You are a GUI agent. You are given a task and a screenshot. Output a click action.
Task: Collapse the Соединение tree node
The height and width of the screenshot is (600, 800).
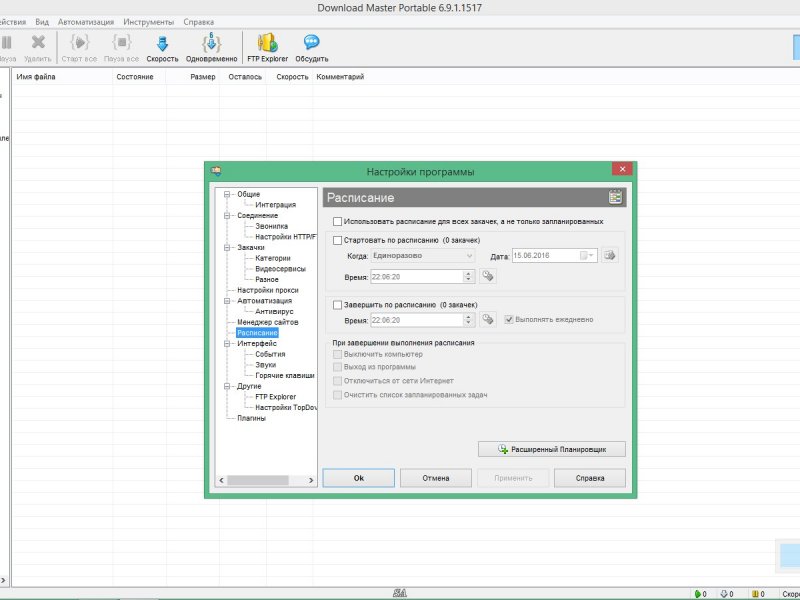227,215
